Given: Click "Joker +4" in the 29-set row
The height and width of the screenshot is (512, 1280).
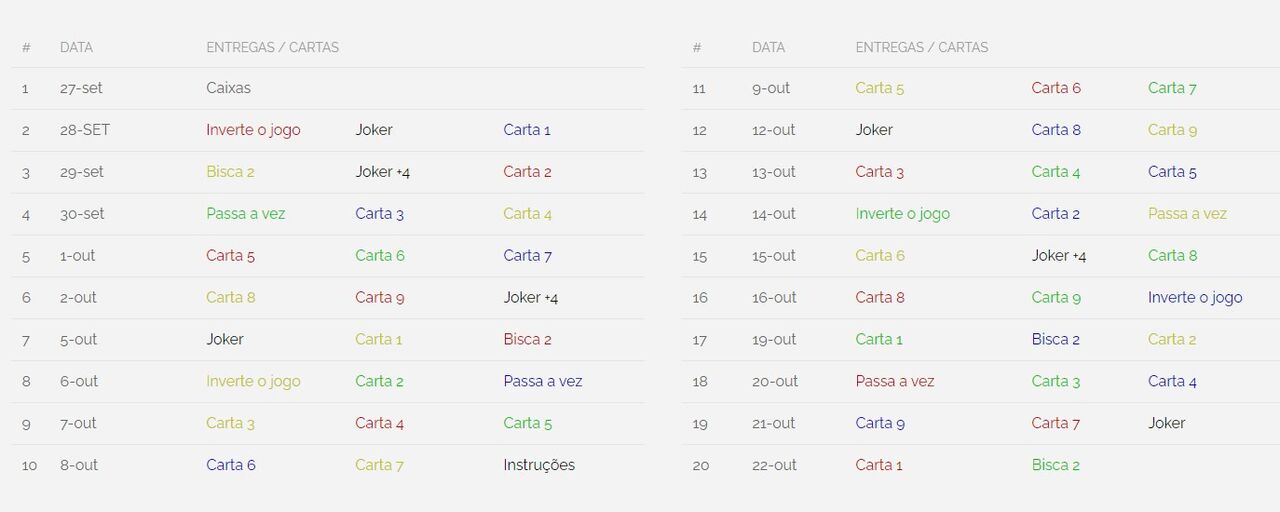Looking at the screenshot, I should [382, 172].
